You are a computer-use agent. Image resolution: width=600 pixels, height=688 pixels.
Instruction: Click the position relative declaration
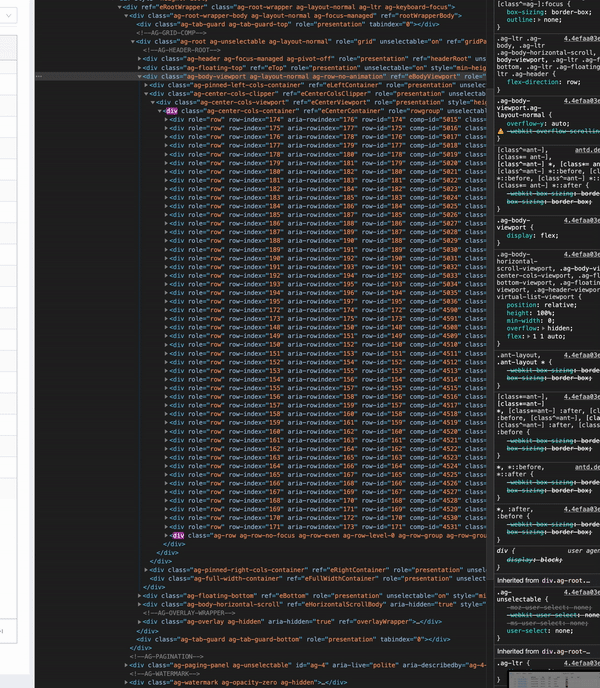coord(542,305)
